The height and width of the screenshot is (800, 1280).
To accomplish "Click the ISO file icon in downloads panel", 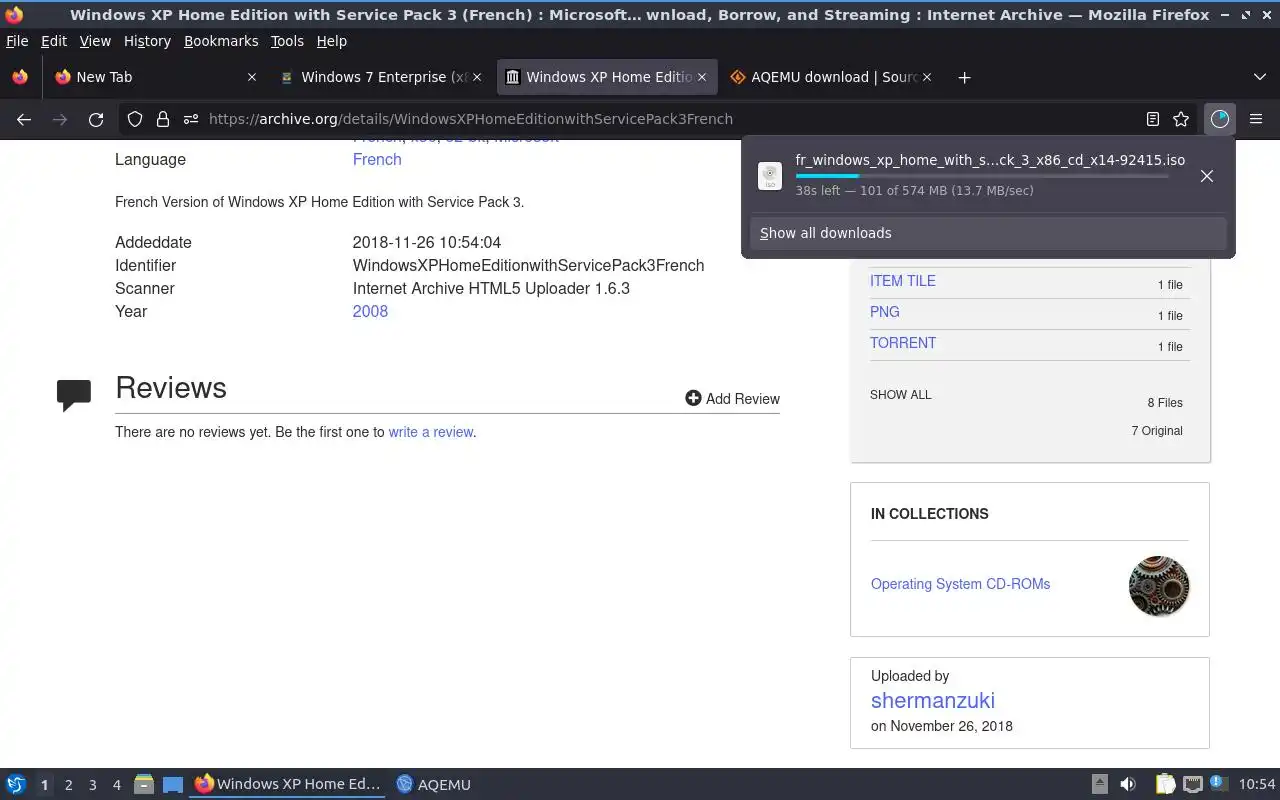I will (x=770, y=176).
